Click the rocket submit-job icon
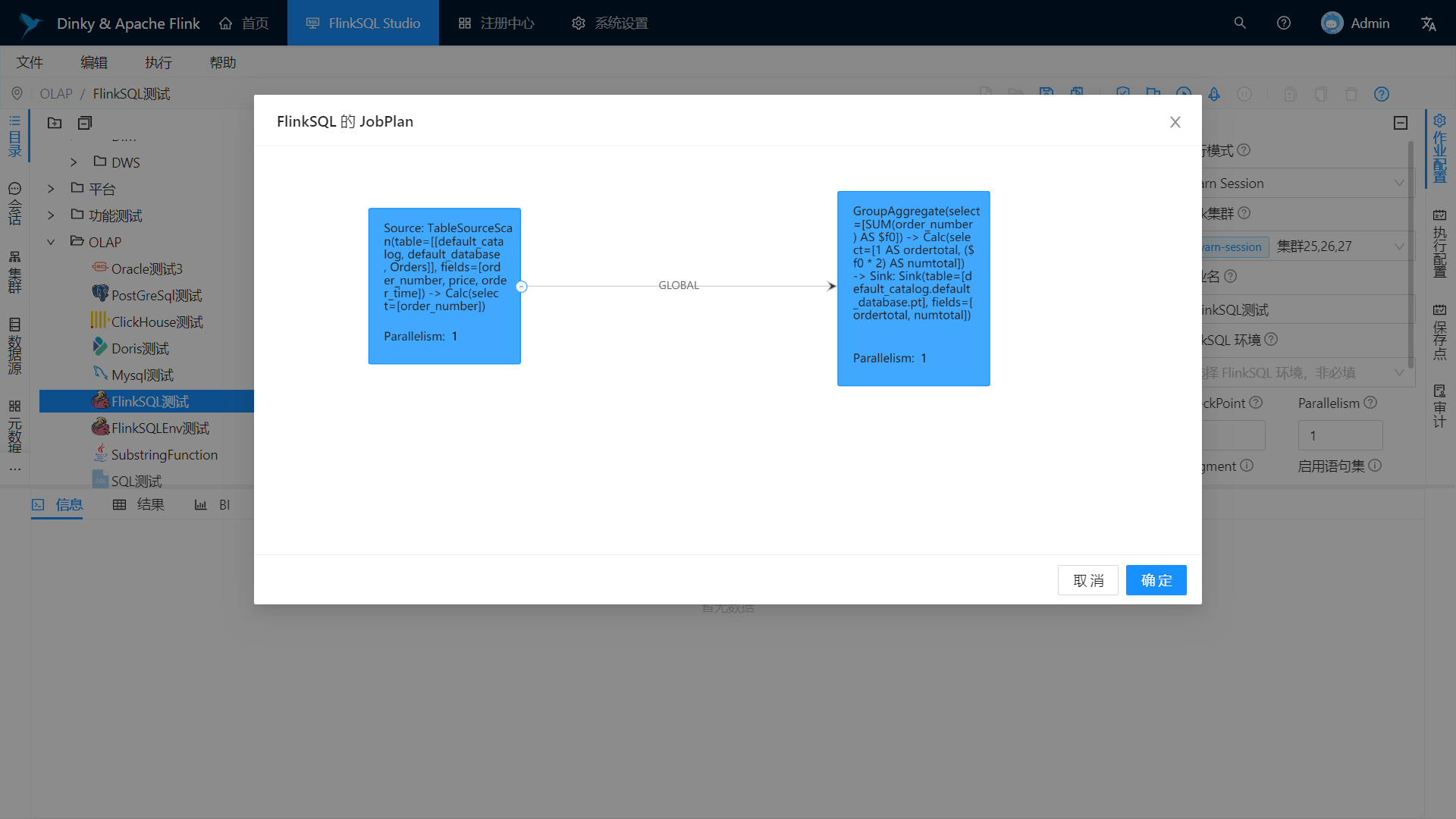The image size is (1456, 819). pyautogui.click(x=1214, y=94)
